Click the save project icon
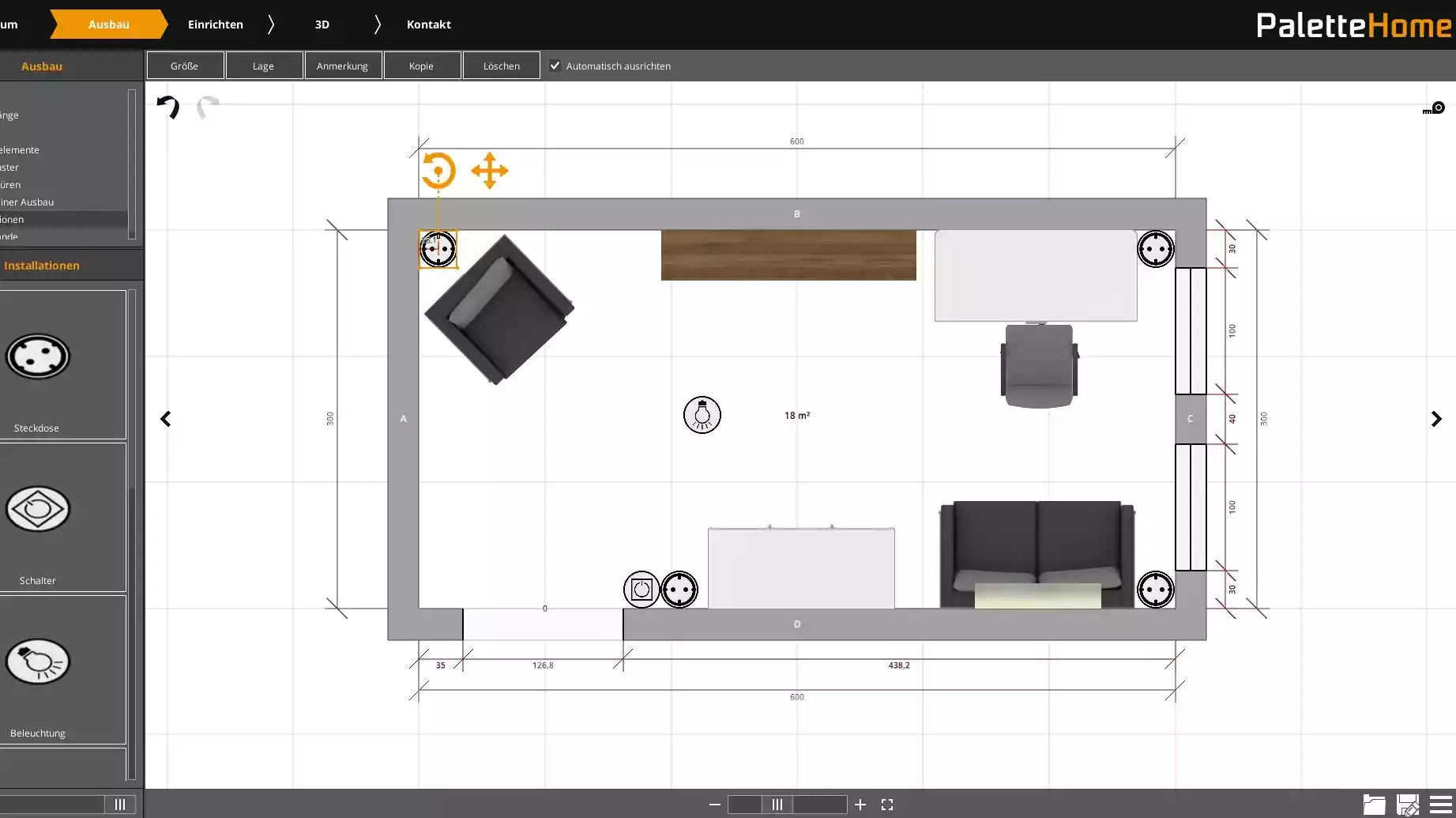The image size is (1456, 818). [x=1407, y=805]
